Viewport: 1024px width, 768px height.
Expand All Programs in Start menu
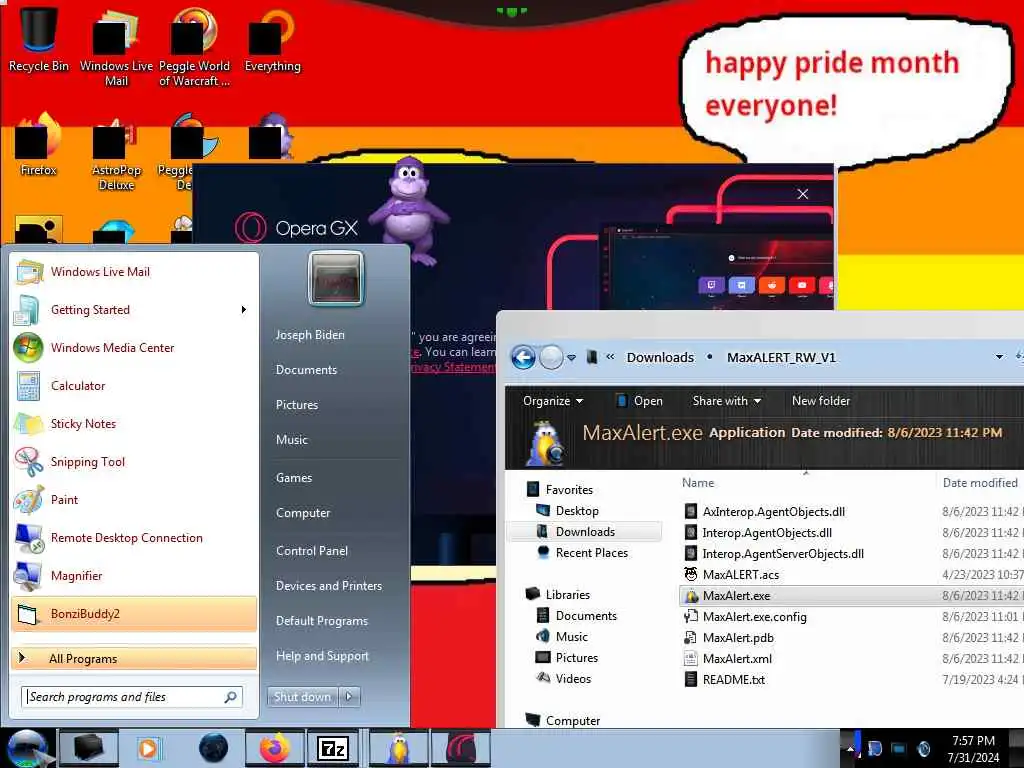click(x=134, y=658)
